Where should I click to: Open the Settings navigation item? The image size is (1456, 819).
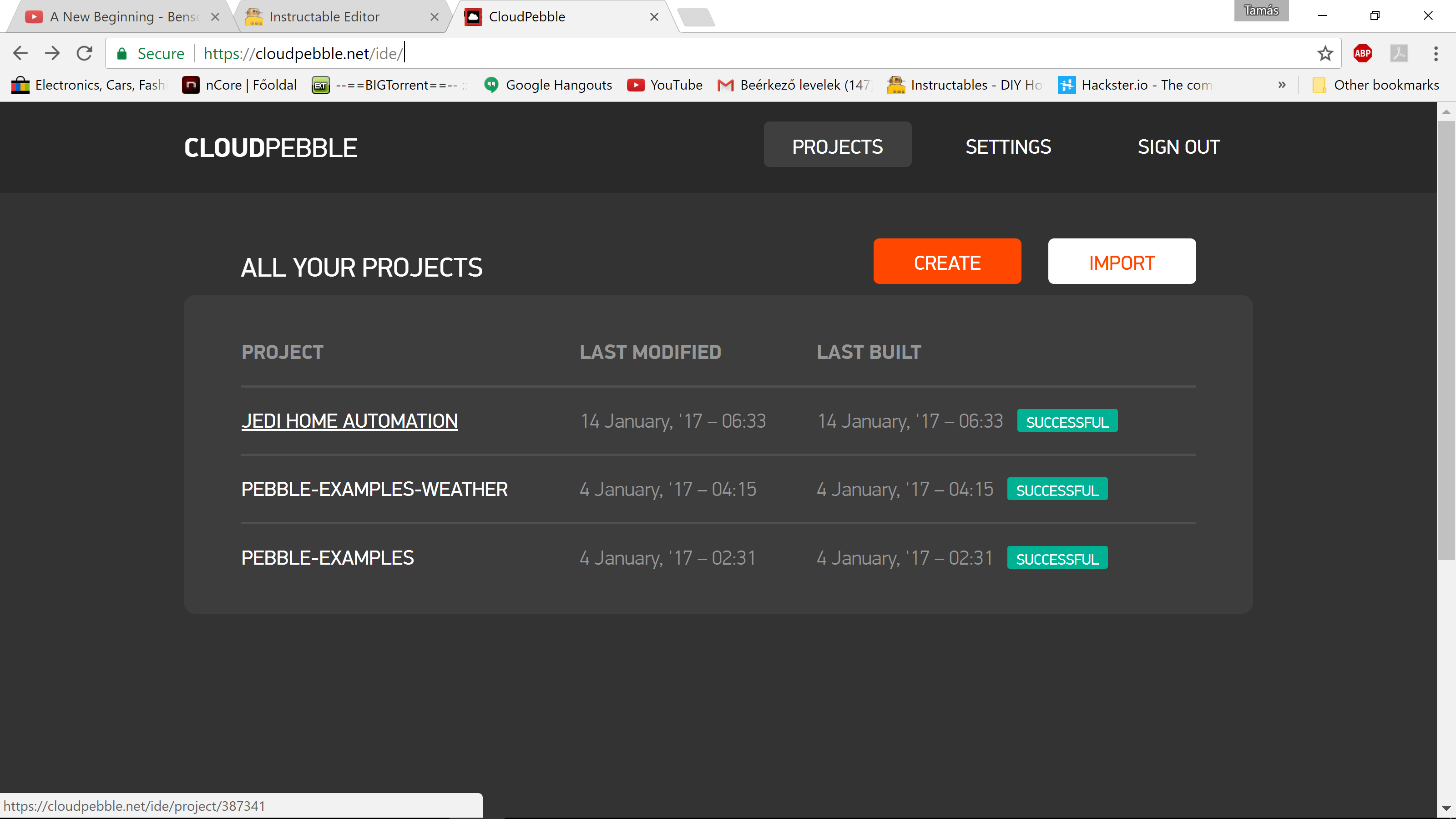tap(1008, 147)
